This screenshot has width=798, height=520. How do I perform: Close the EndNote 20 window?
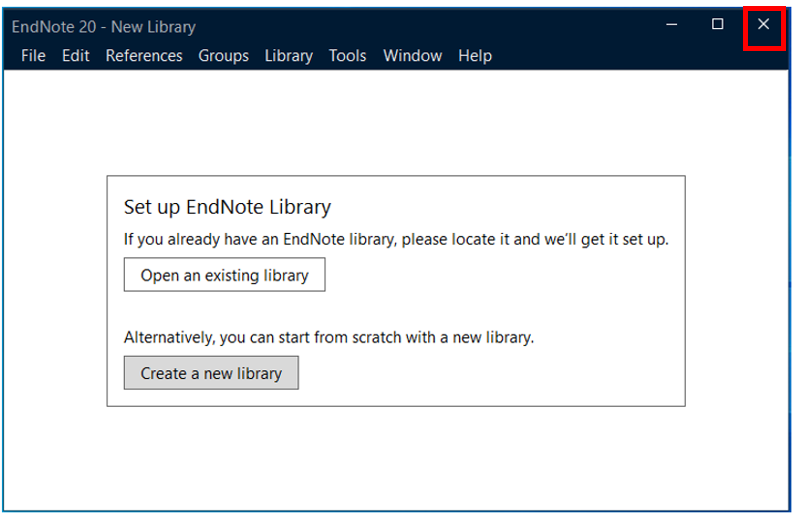coord(763,24)
